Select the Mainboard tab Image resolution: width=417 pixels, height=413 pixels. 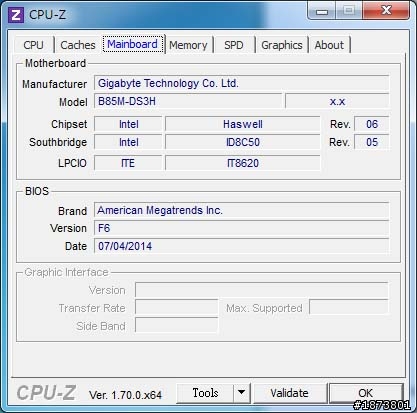(x=133, y=44)
